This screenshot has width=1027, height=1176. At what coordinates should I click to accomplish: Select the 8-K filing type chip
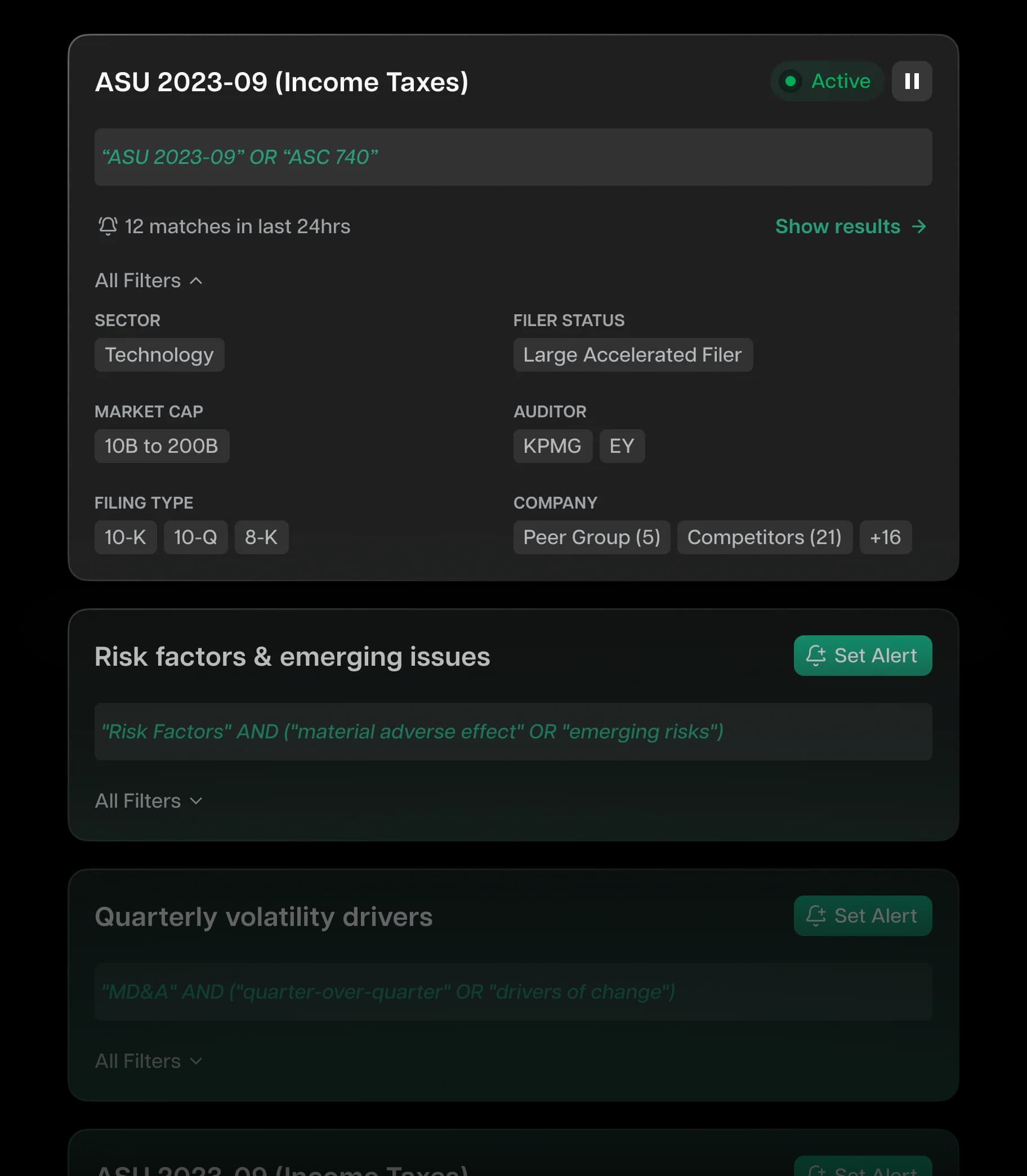(261, 537)
